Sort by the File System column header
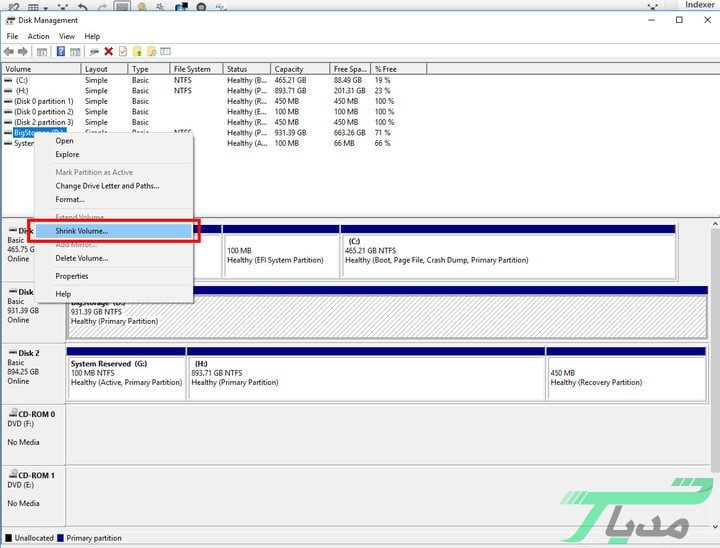The height and width of the screenshot is (548, 720). tap(192, 69)
